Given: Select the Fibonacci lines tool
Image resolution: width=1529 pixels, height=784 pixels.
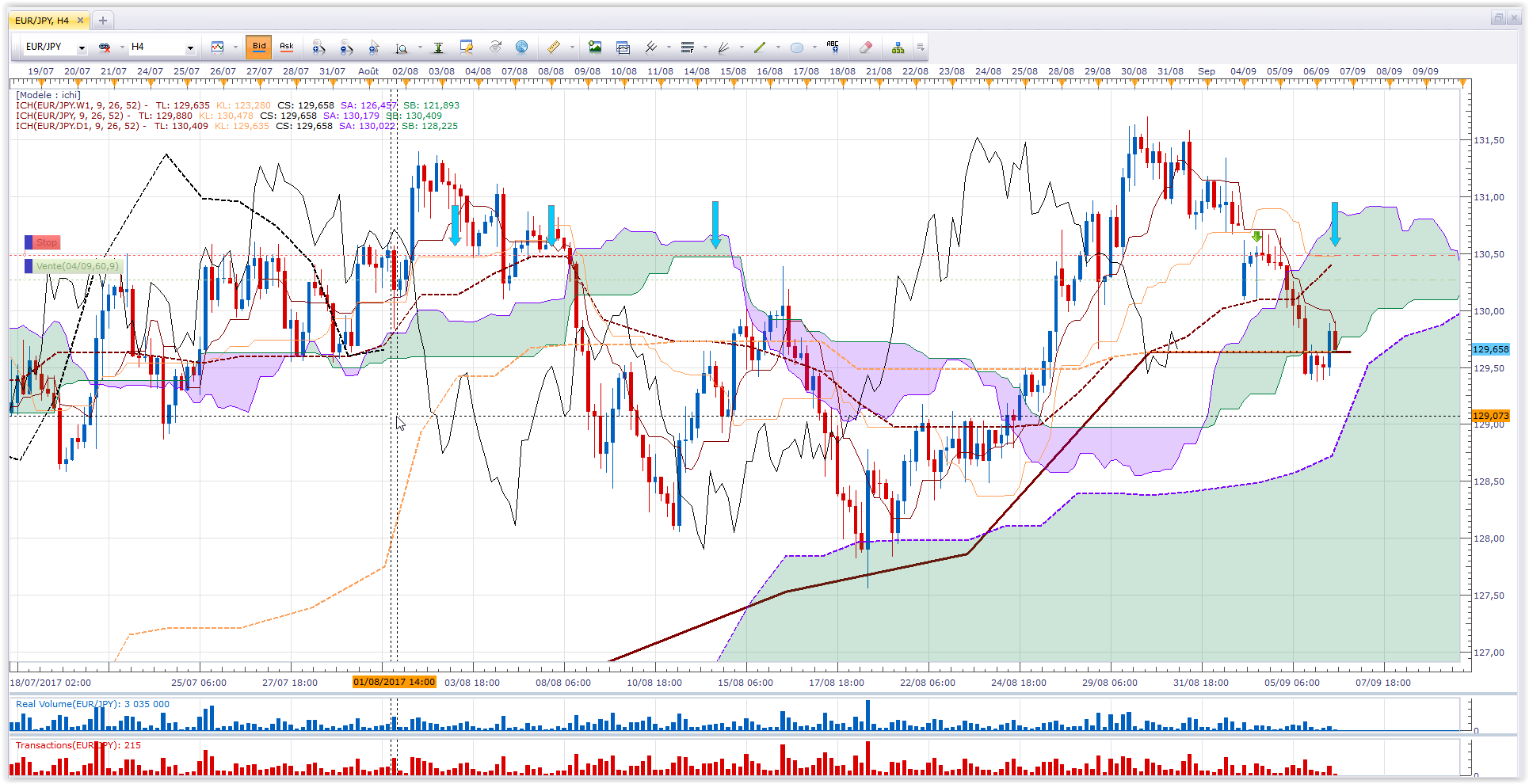Looking at the screenshot, I should (688, 48).
